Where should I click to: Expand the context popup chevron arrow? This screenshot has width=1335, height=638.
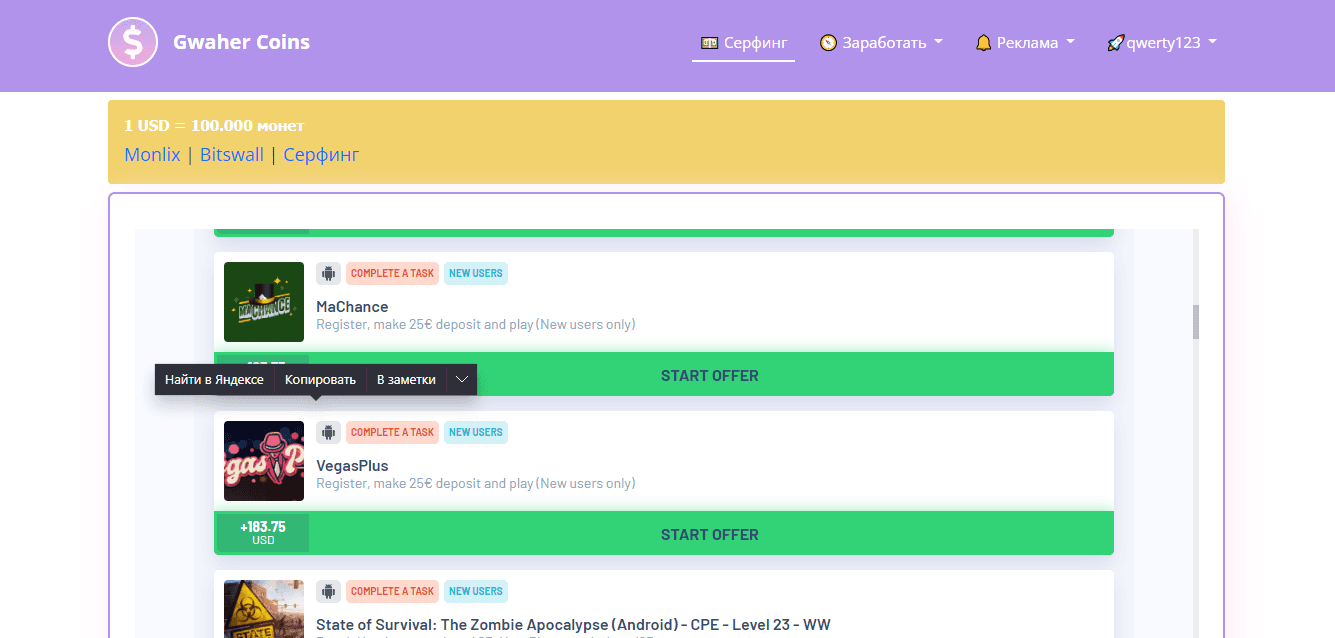[461, 380]
